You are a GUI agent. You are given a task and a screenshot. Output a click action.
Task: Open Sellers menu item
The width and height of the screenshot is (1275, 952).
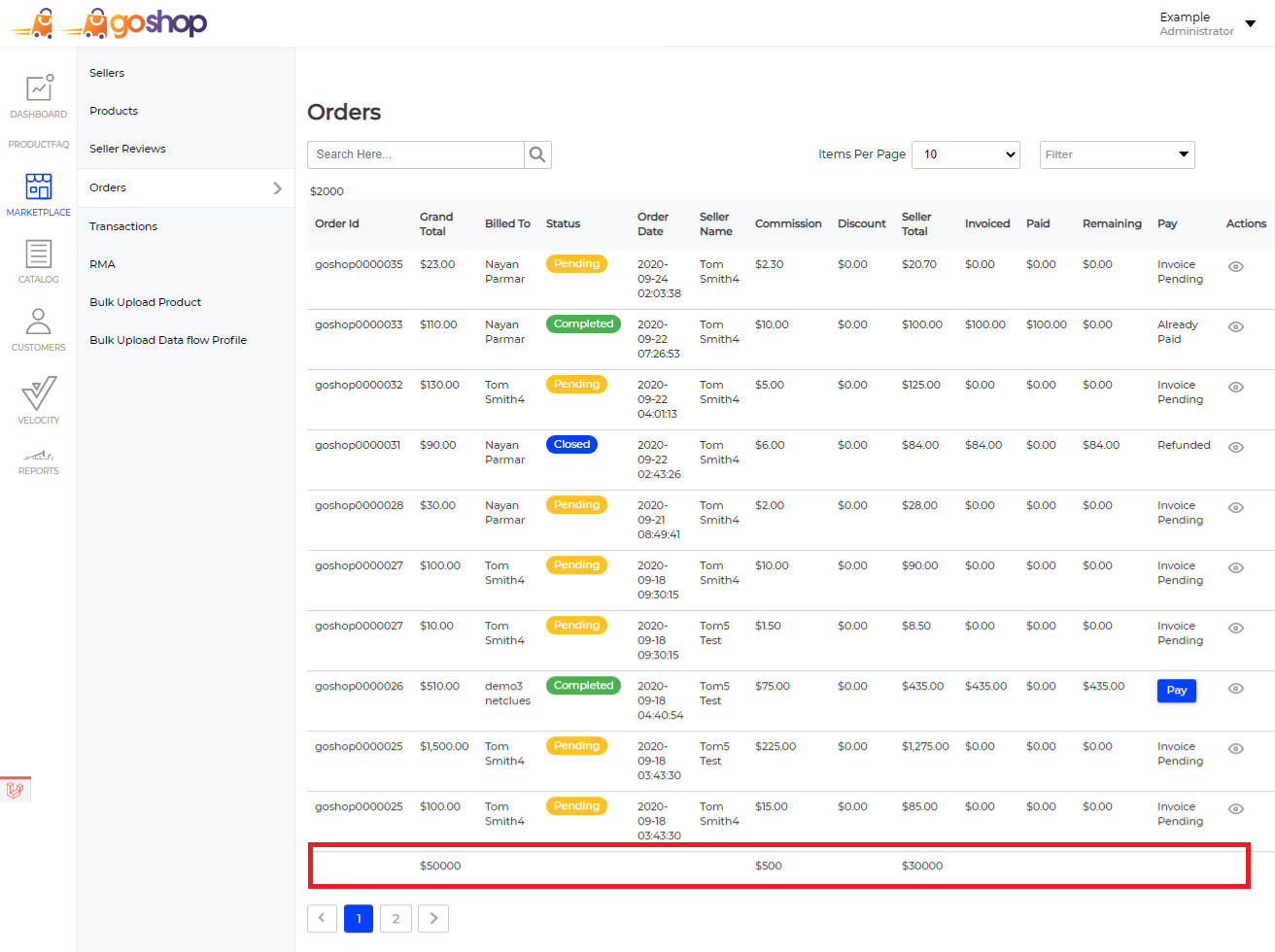coord(107,73)
